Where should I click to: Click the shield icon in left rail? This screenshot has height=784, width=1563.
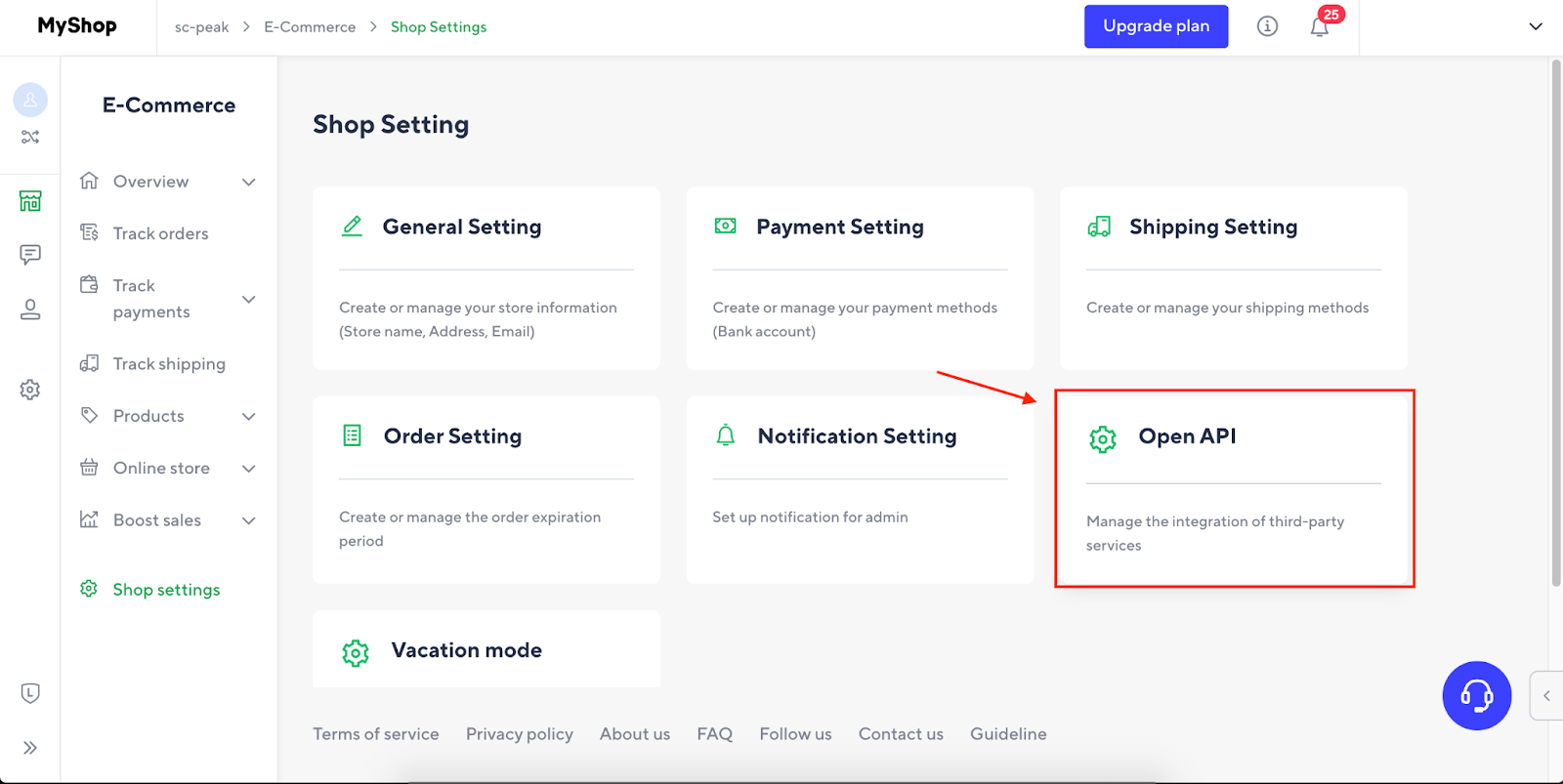tap(30, 693)
